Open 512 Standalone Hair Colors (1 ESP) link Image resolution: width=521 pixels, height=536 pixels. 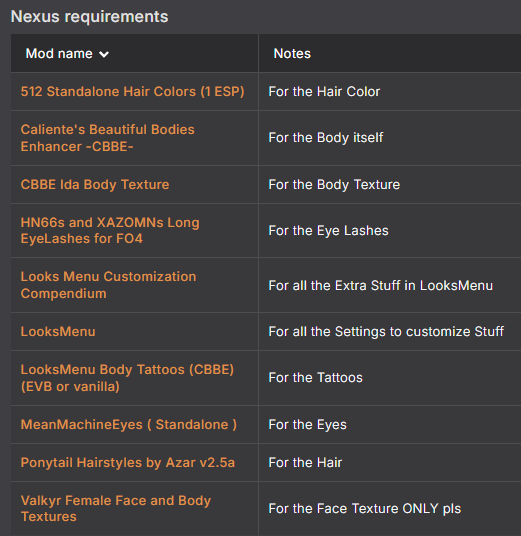click(x=132, y=92)
